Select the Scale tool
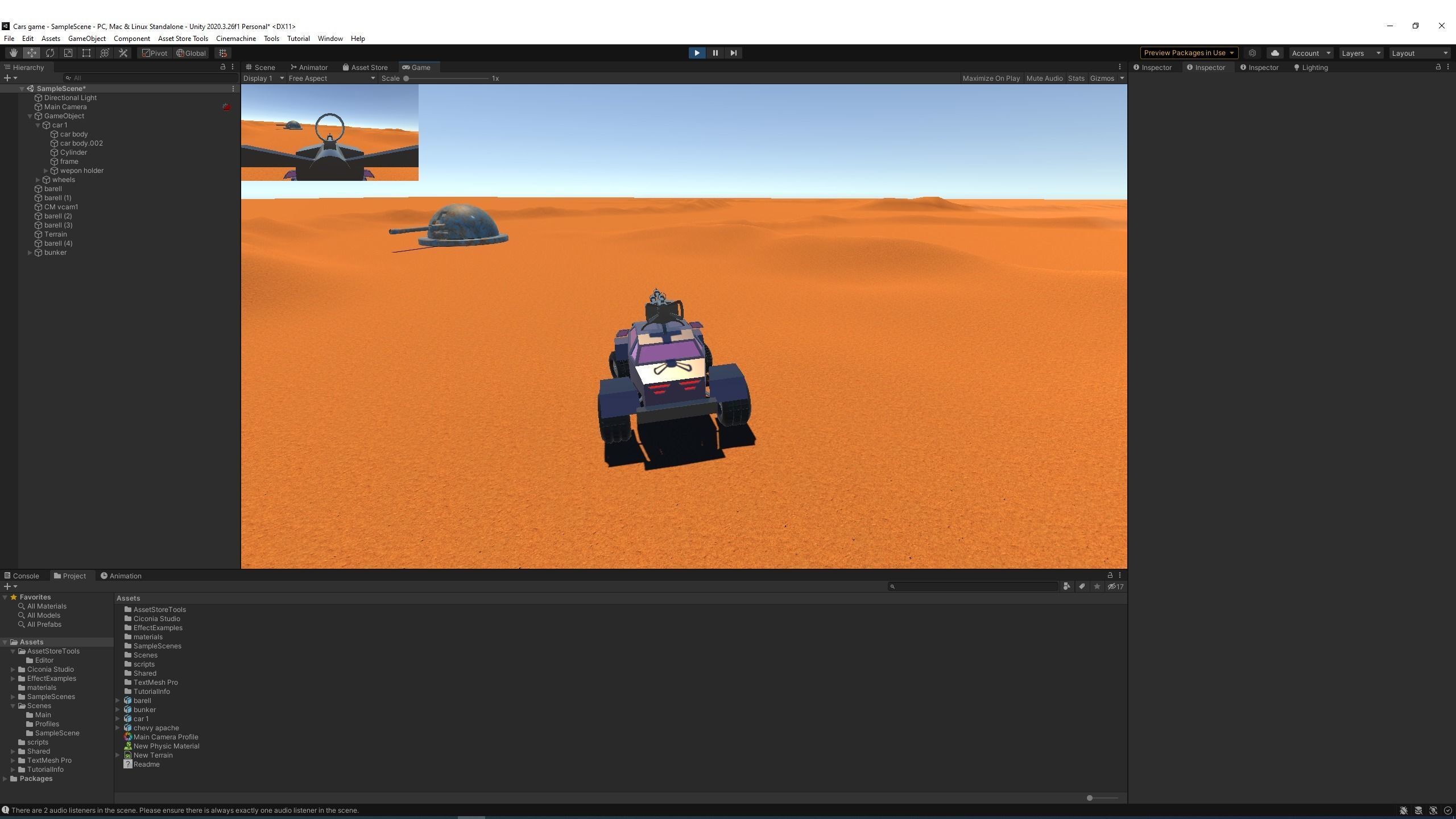 tap(68, 53)
